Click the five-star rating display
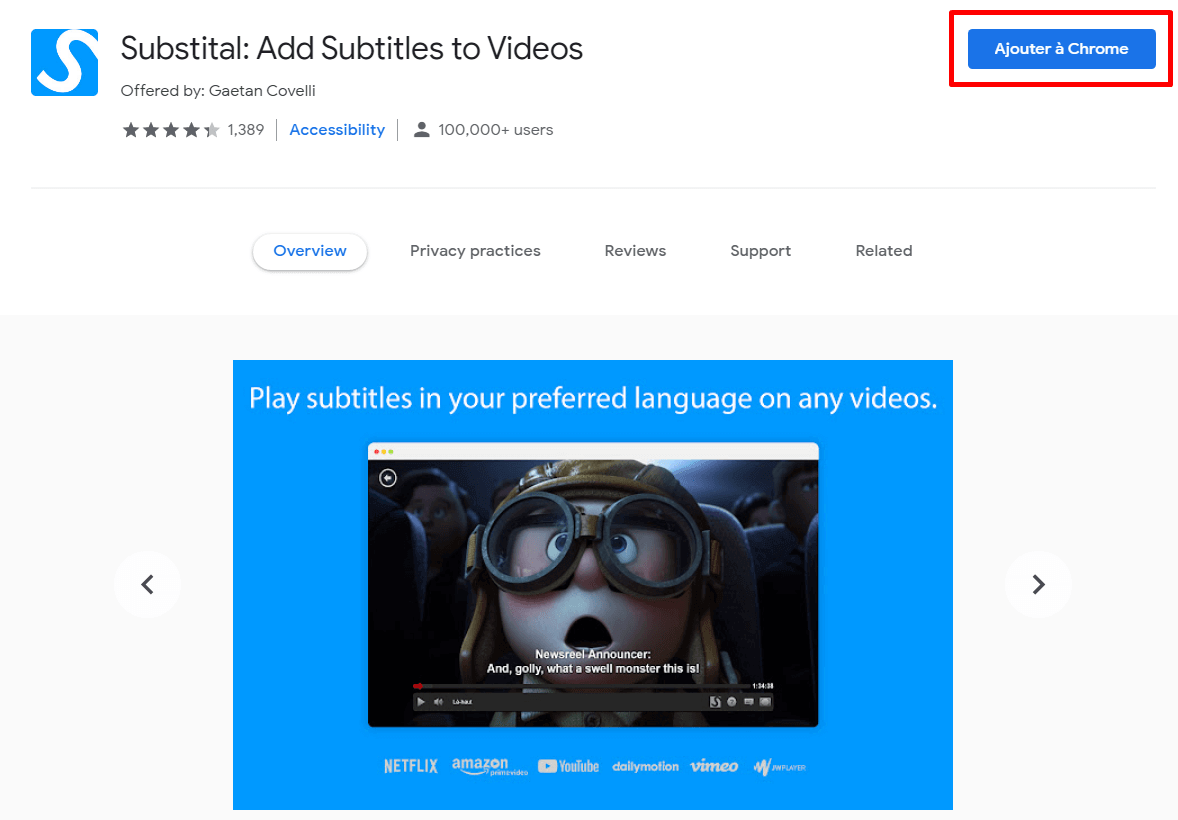Viewport: 1178px width, 820px height. 171,130
